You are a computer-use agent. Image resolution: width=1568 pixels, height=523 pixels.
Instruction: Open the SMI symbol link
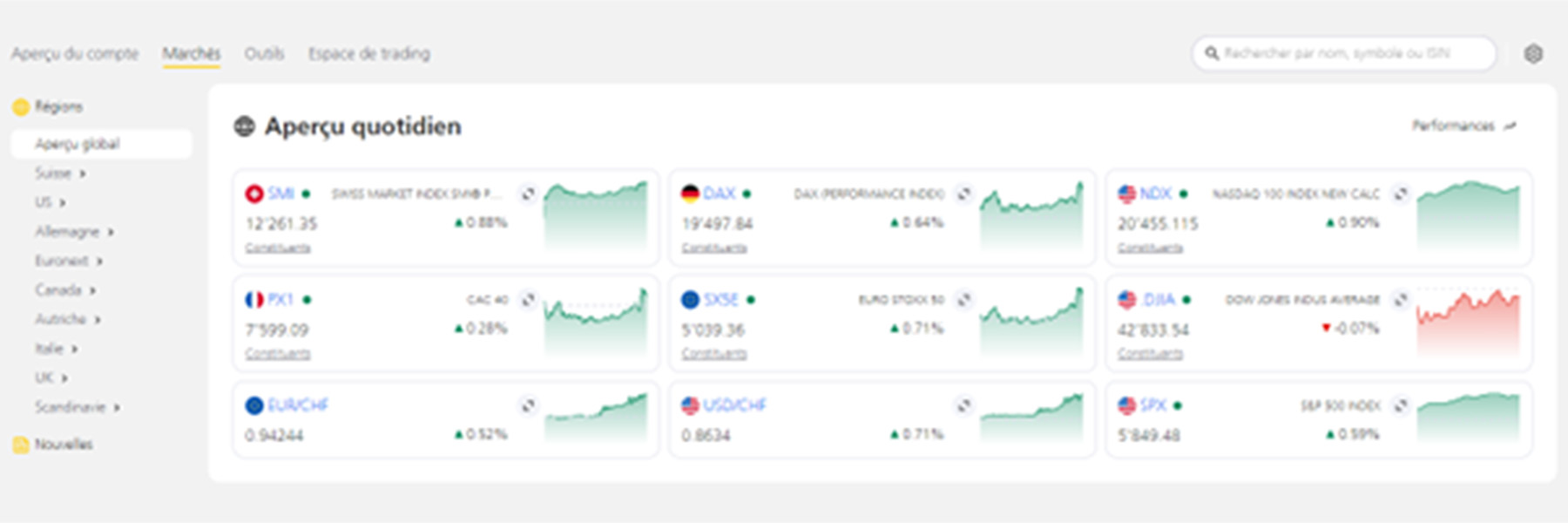click(280, 194)
